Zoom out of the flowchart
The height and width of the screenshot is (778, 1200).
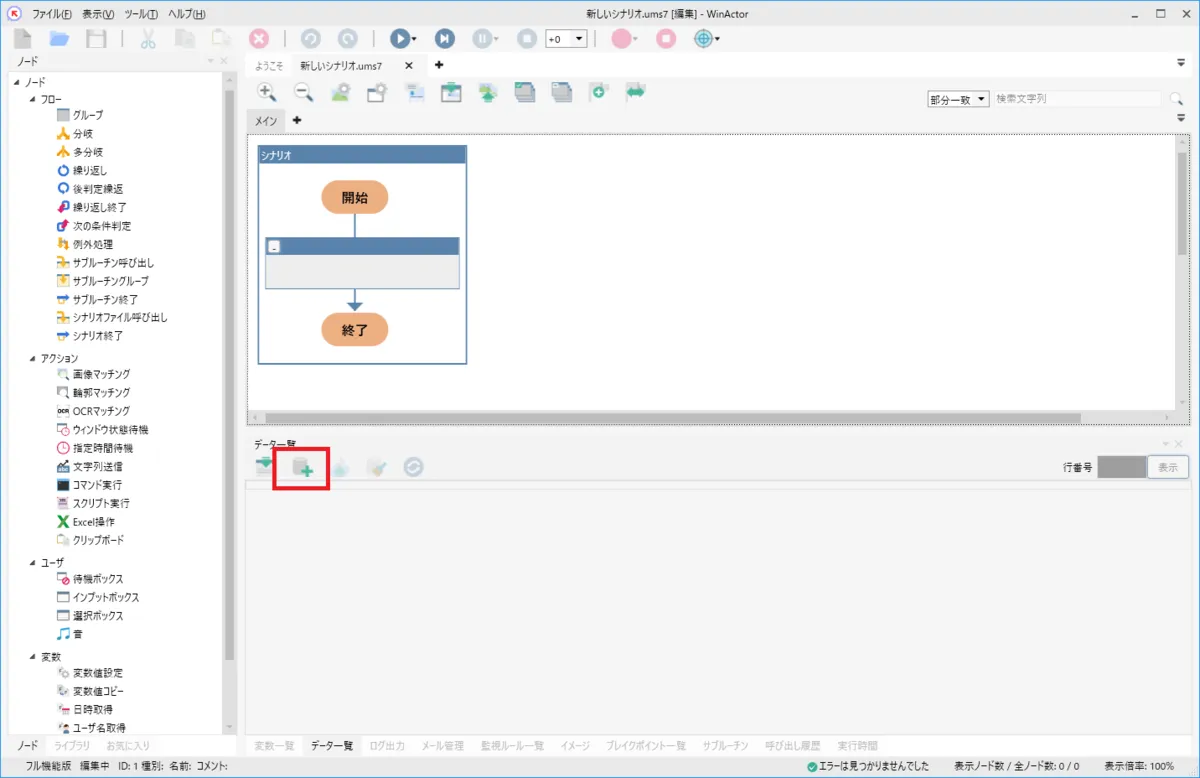point(302,92)
